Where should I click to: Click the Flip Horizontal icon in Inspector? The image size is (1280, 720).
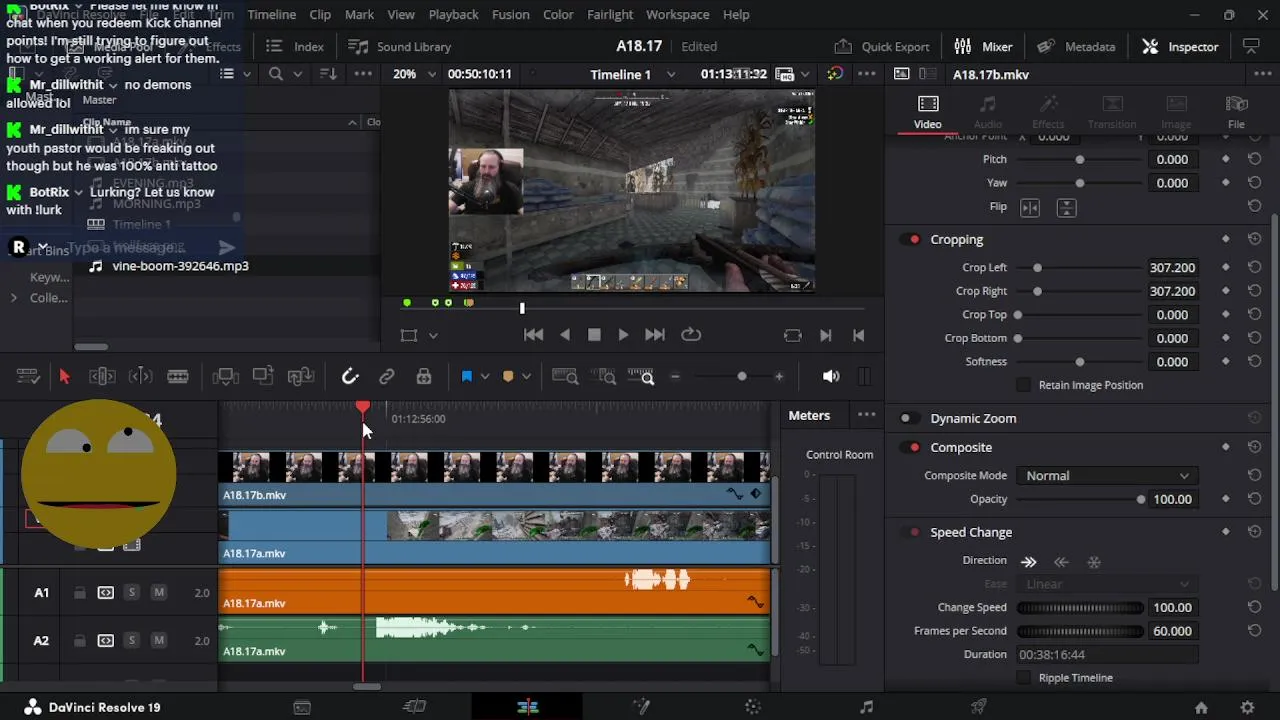click(x=1030, y=207)
